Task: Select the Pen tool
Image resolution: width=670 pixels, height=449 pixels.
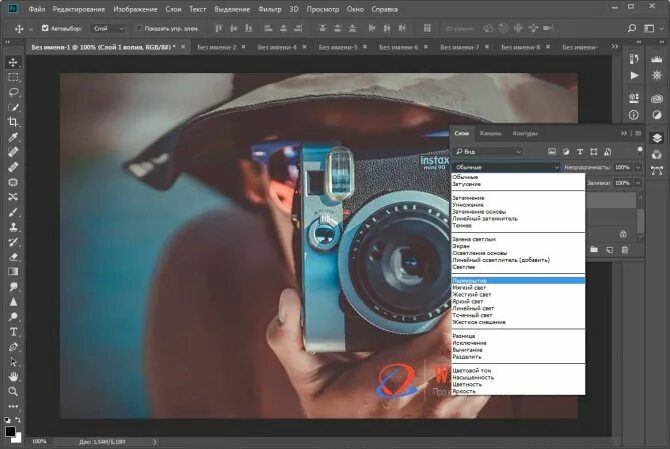Action: click(13, 347)
